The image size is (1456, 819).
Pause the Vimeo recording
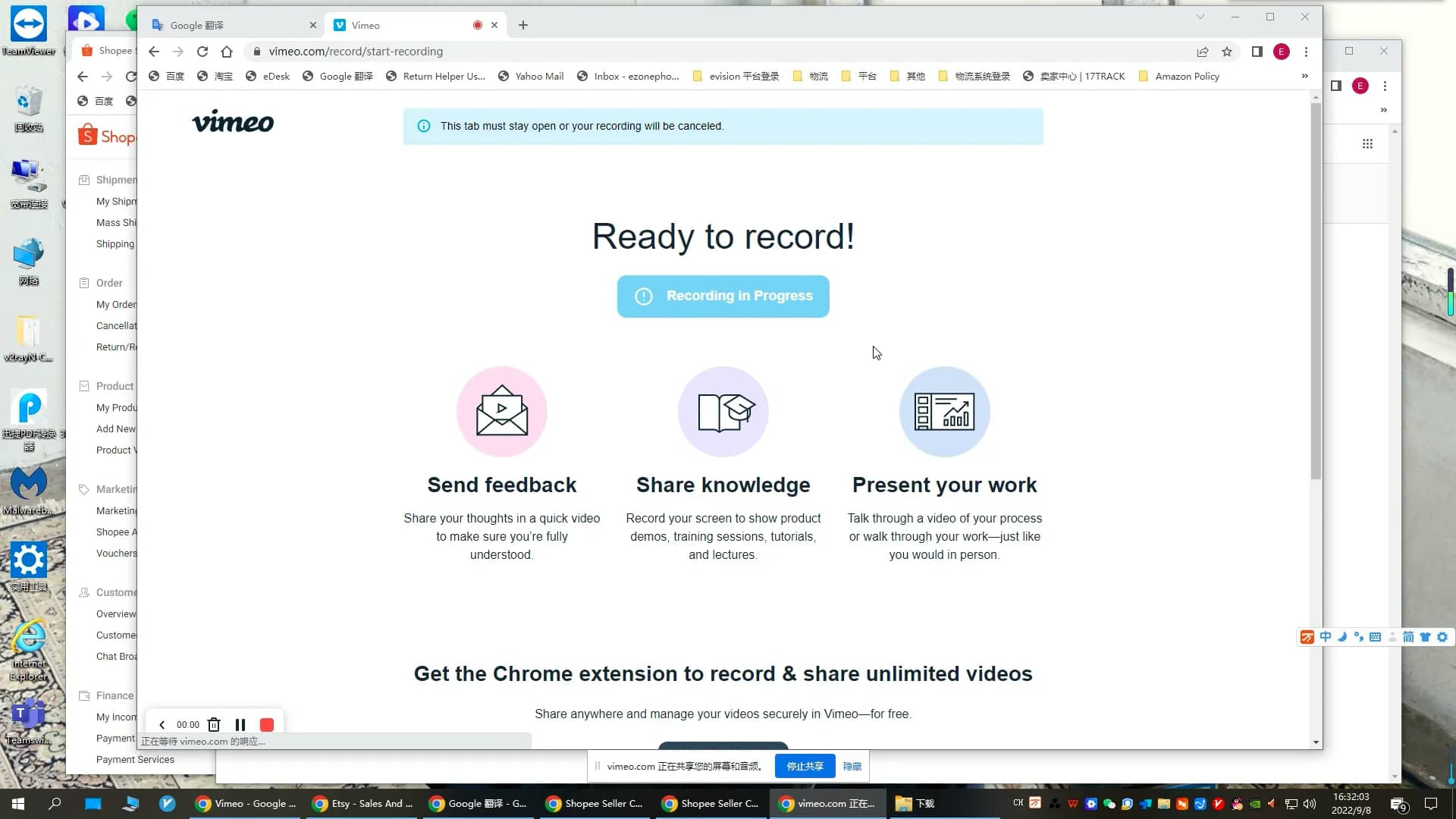coord(240,725)
